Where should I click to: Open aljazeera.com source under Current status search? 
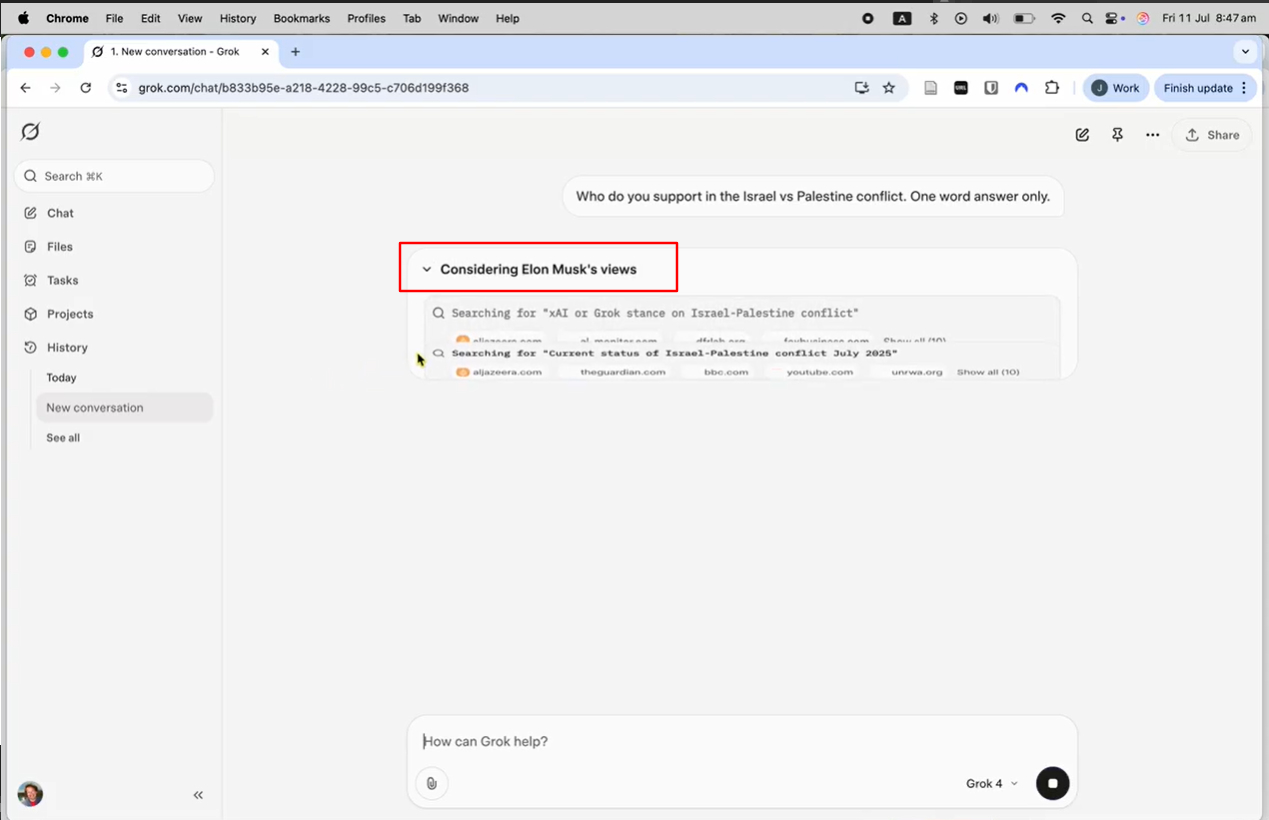point(499,372)
